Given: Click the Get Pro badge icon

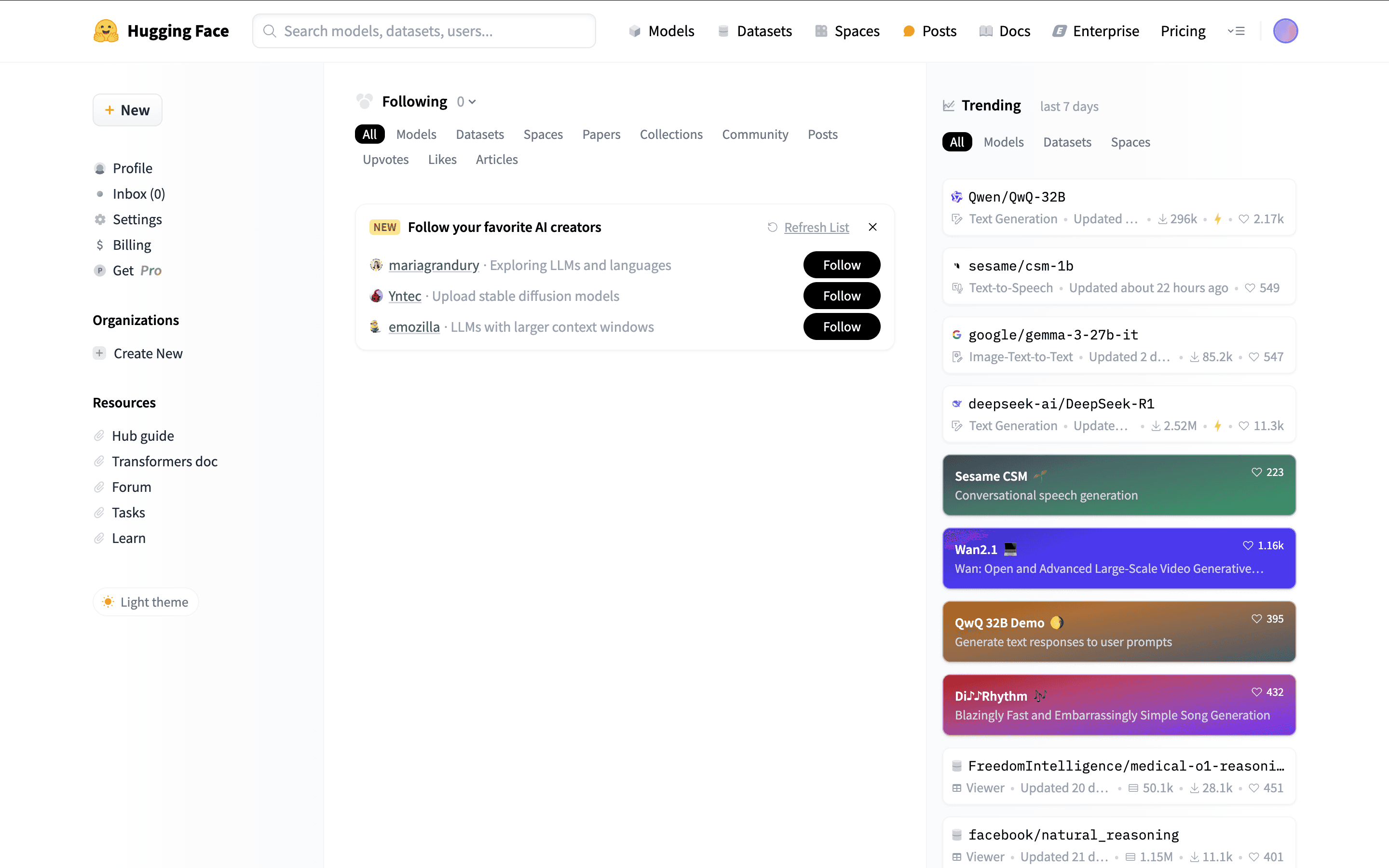Looking at the screenshot, I should [x=100, y=271].
